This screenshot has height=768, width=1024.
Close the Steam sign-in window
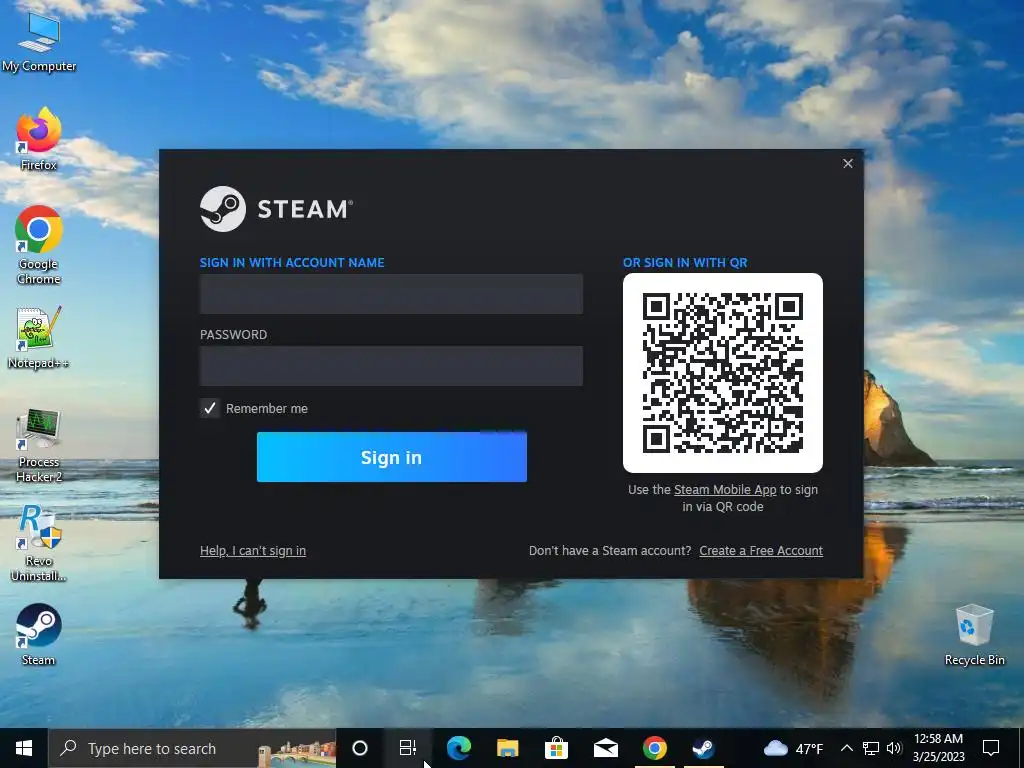point(848,163)
